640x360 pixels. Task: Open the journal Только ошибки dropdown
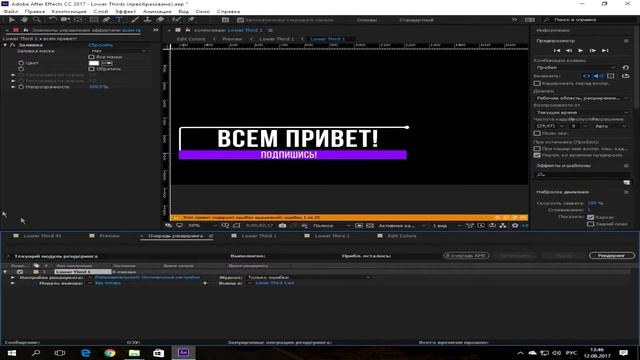(309, 277)
